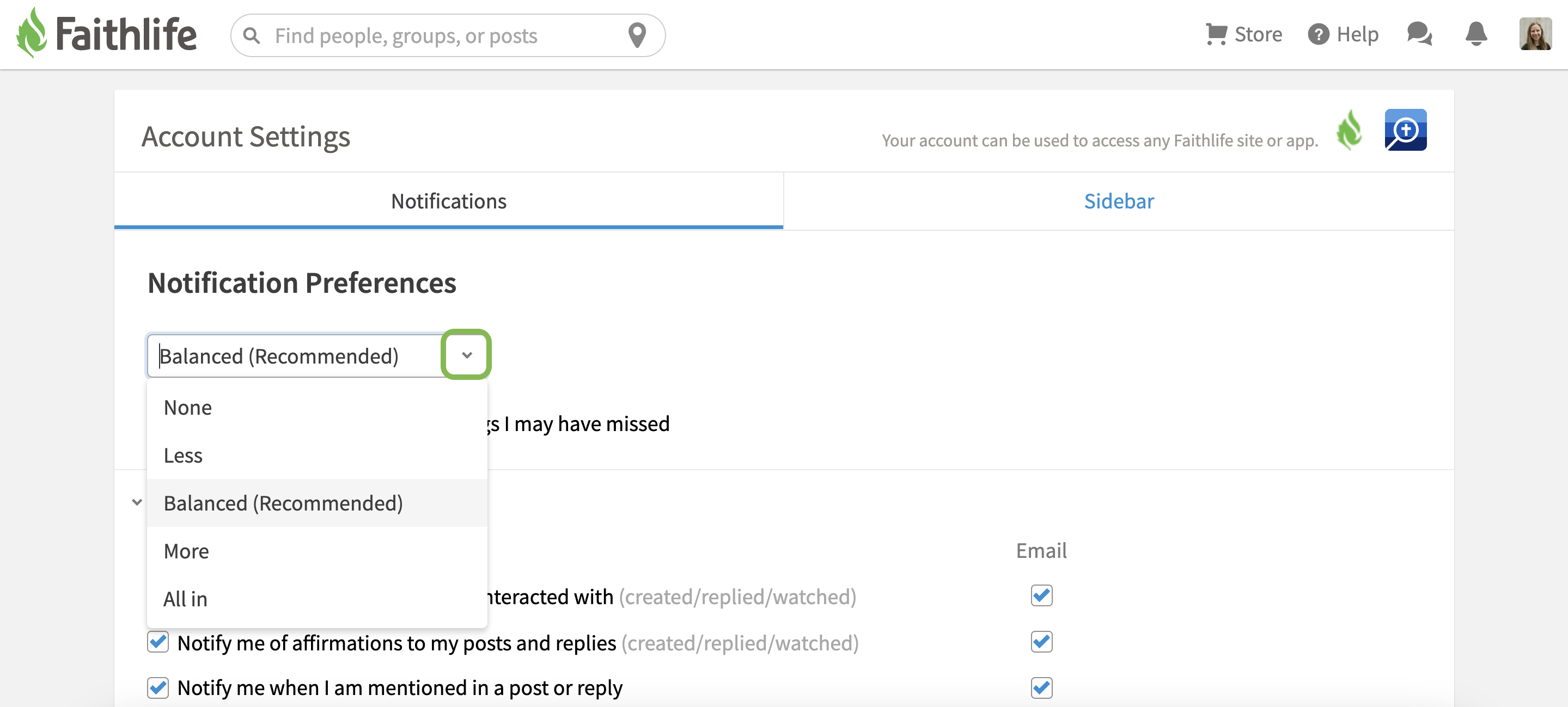Select All in from the dropdown list
The width and height of the screenshot is (1568, 707).
click(x=317, y=599)
